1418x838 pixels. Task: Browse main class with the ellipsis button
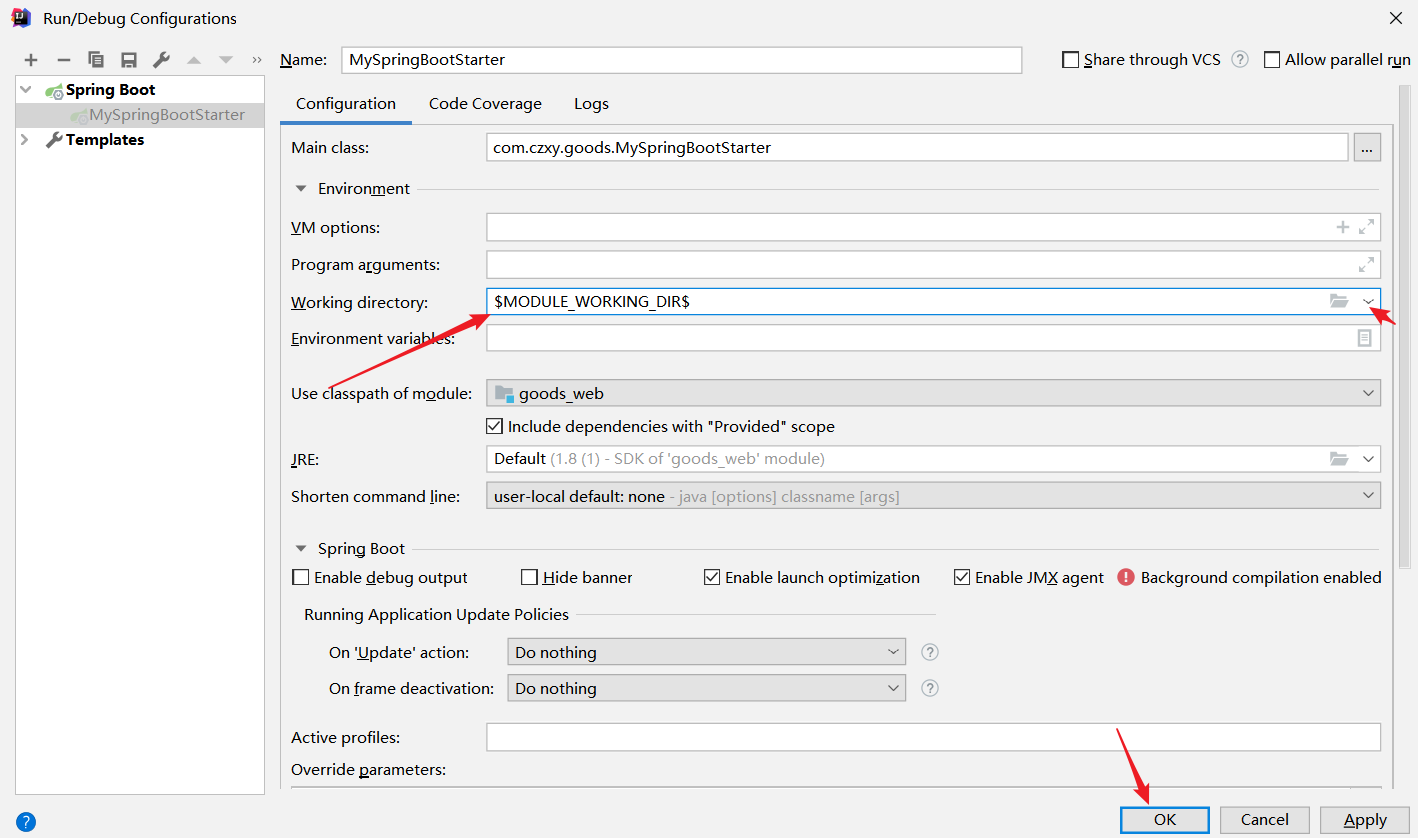[x=1367, y=148]
